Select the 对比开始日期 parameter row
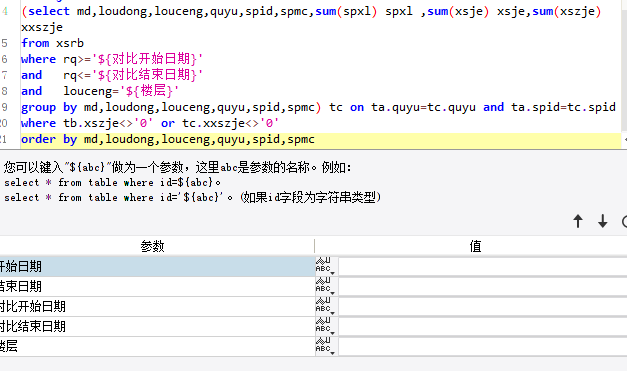 point(157,307)
